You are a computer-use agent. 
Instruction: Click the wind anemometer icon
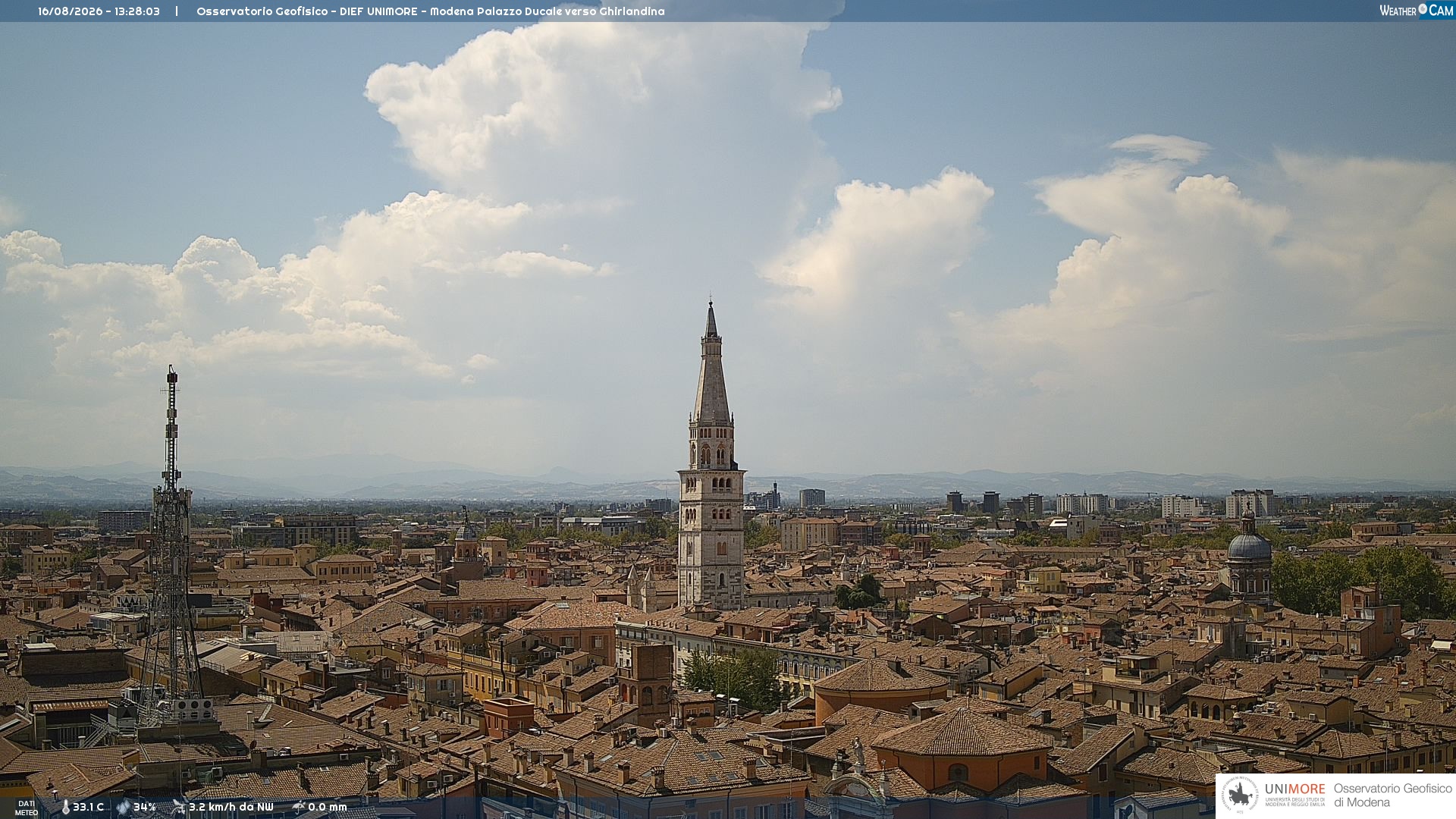(179, 807)
